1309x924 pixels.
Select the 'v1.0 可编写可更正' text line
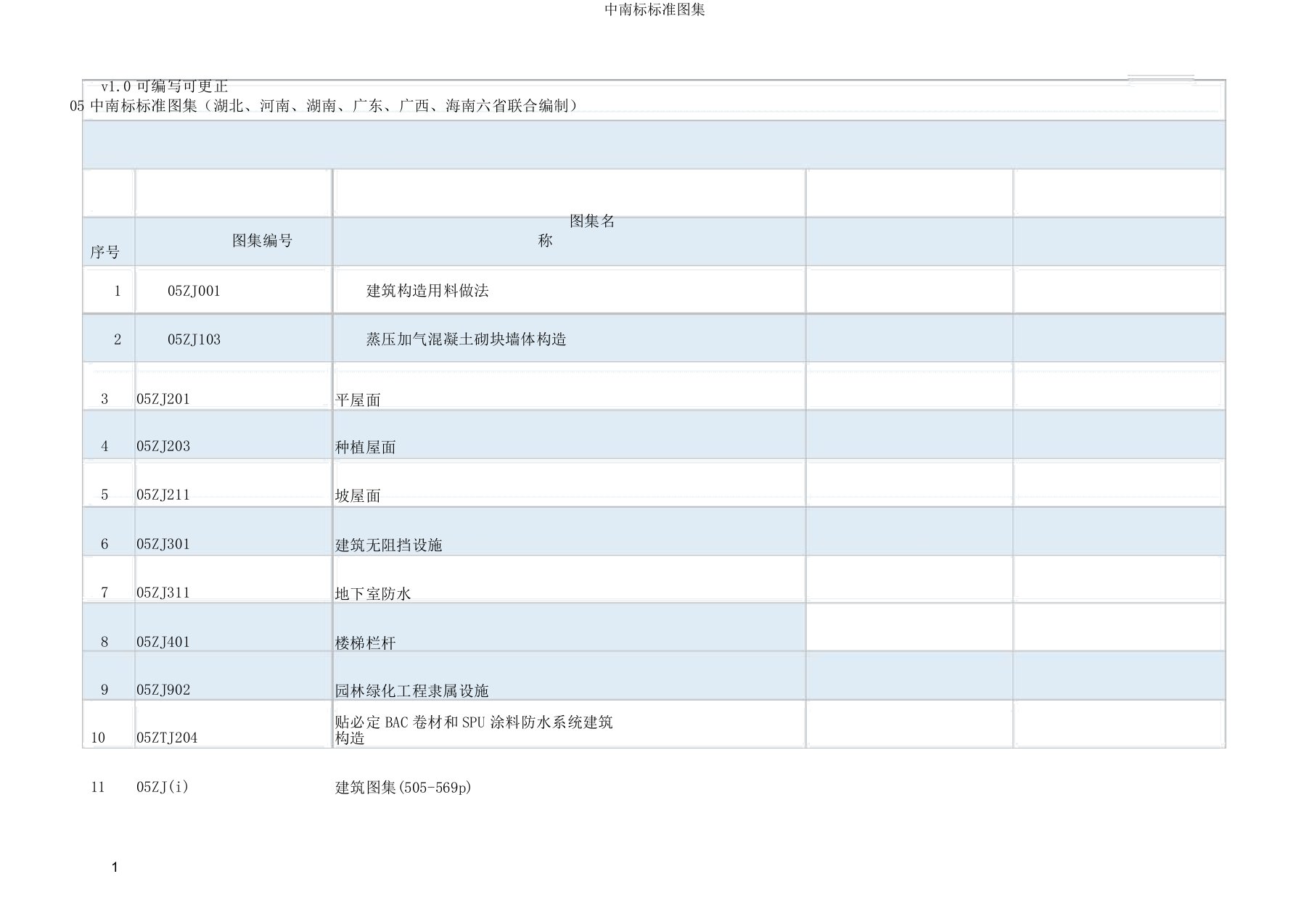(165, 86)
